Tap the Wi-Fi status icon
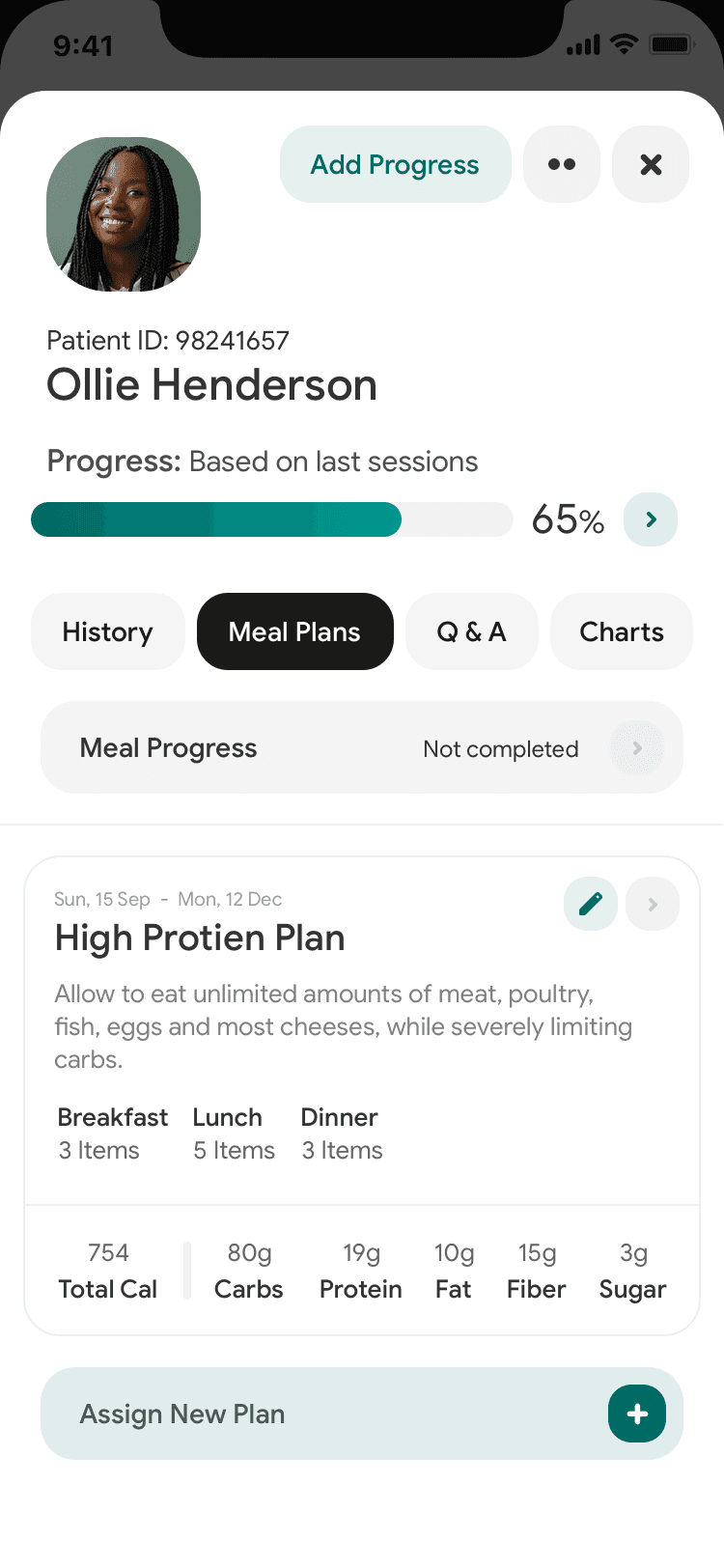This screenshot has width=724, height=1568. 626,43
